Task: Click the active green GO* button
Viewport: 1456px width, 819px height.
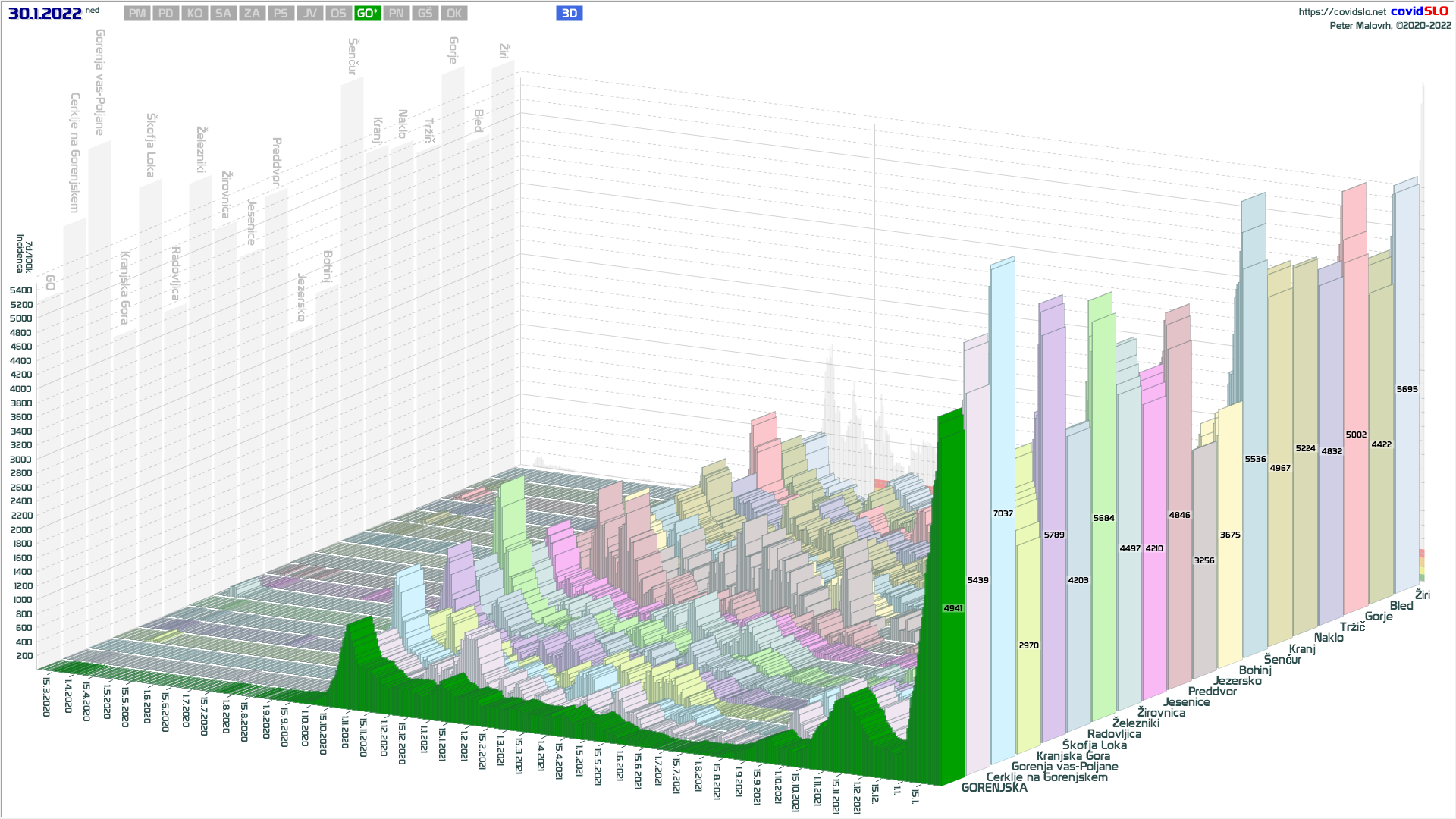Action: [368, 14]
